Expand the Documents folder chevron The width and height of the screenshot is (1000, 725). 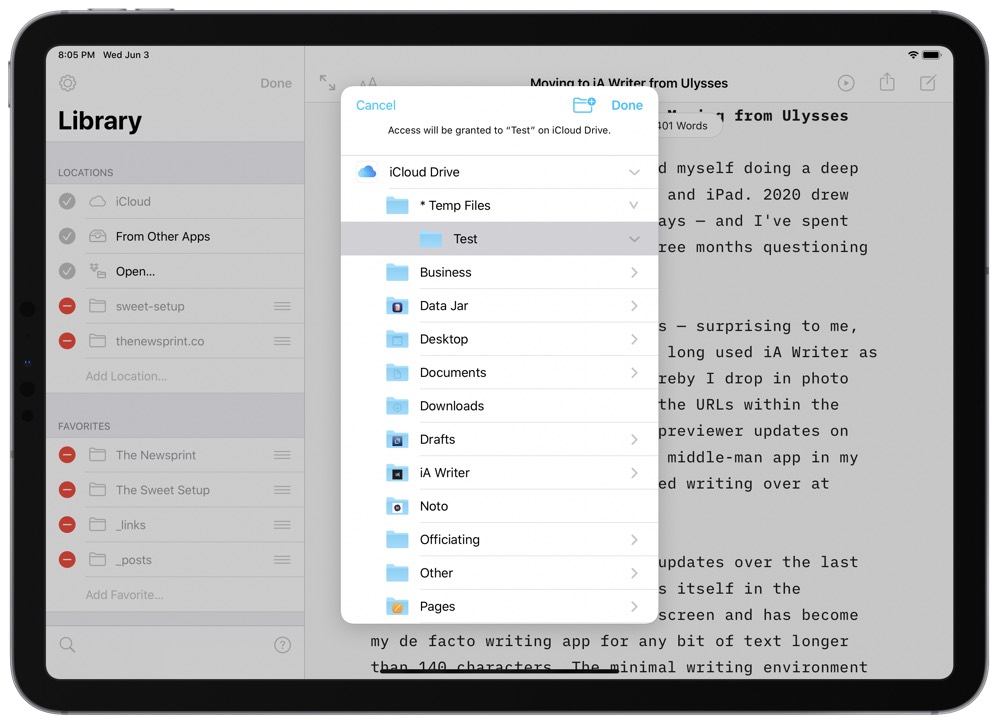(x=634, y=372)
